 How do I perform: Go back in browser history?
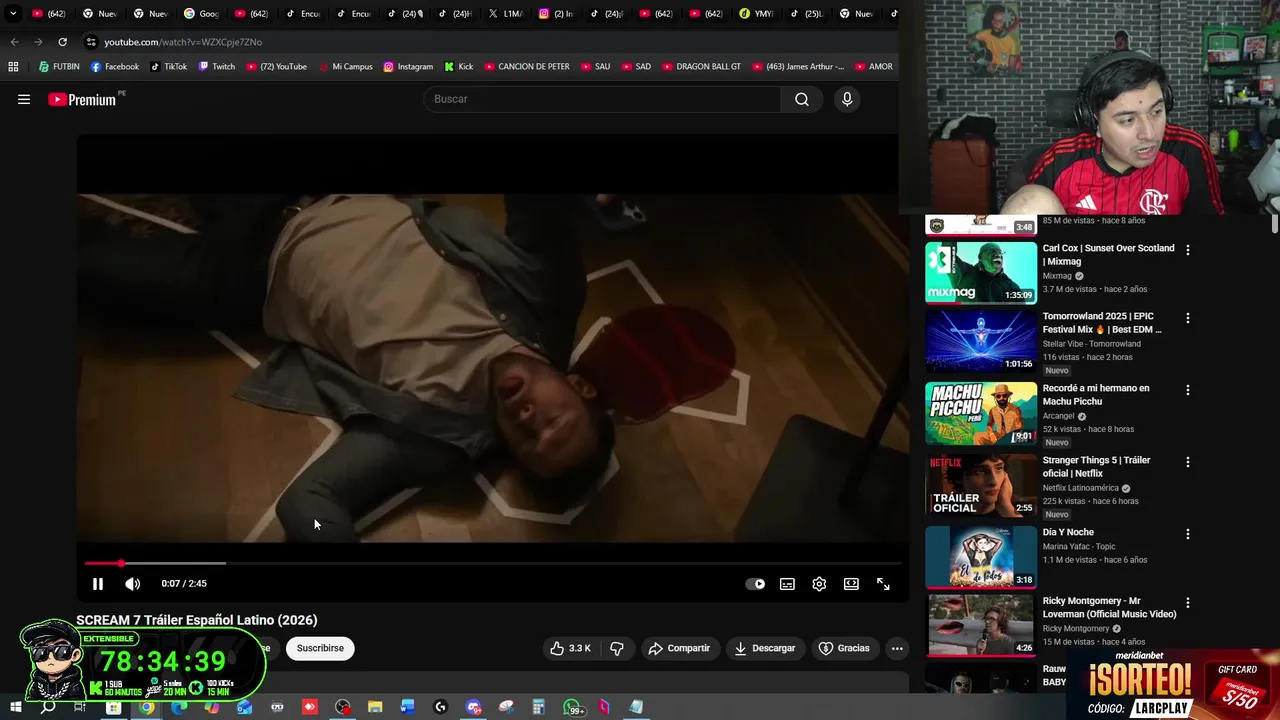pos(14,42)
